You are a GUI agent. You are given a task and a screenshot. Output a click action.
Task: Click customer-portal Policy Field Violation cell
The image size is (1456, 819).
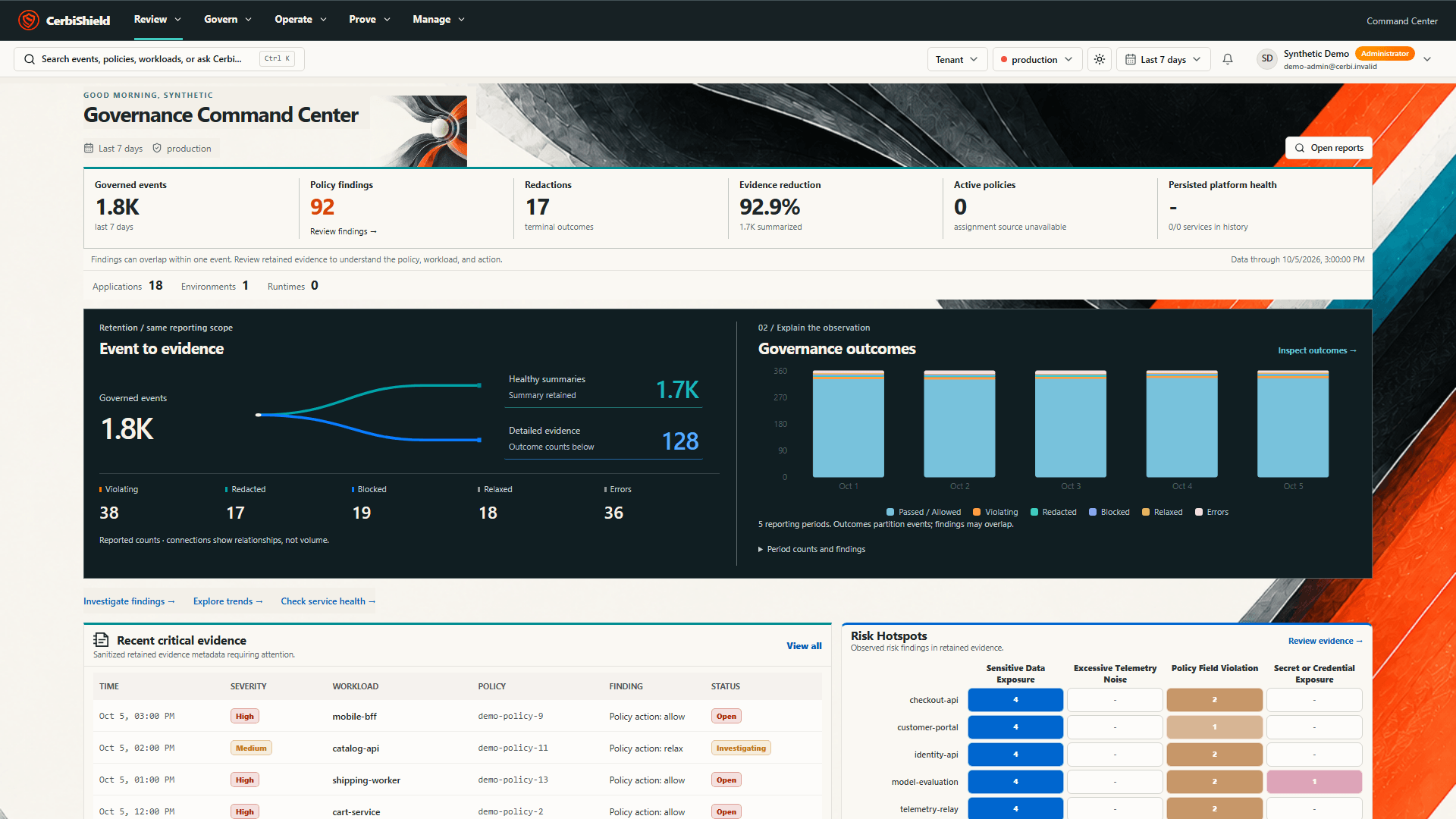pyautogui.click(x=1214, y=727)
